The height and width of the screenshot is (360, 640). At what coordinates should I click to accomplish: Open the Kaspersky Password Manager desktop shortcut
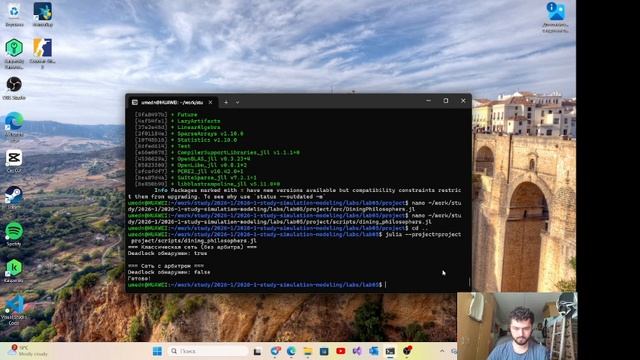(x=14, y=53)
